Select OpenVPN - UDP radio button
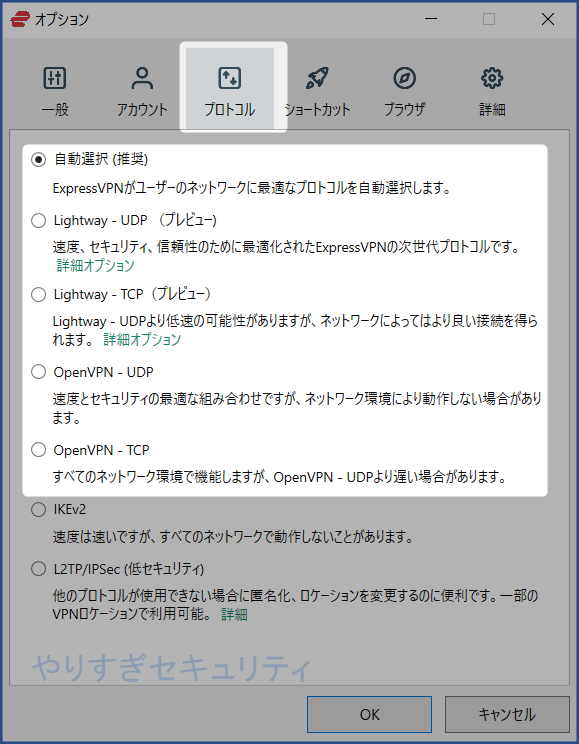Viewport: 579px width, 744px height. (38, 372)
